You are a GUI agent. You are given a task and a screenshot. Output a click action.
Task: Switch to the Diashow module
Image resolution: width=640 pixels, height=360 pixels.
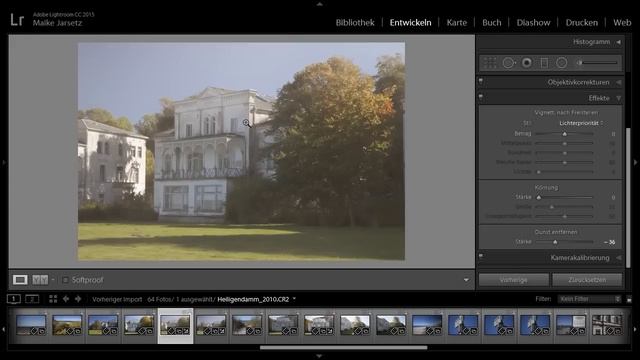[533, 23]
